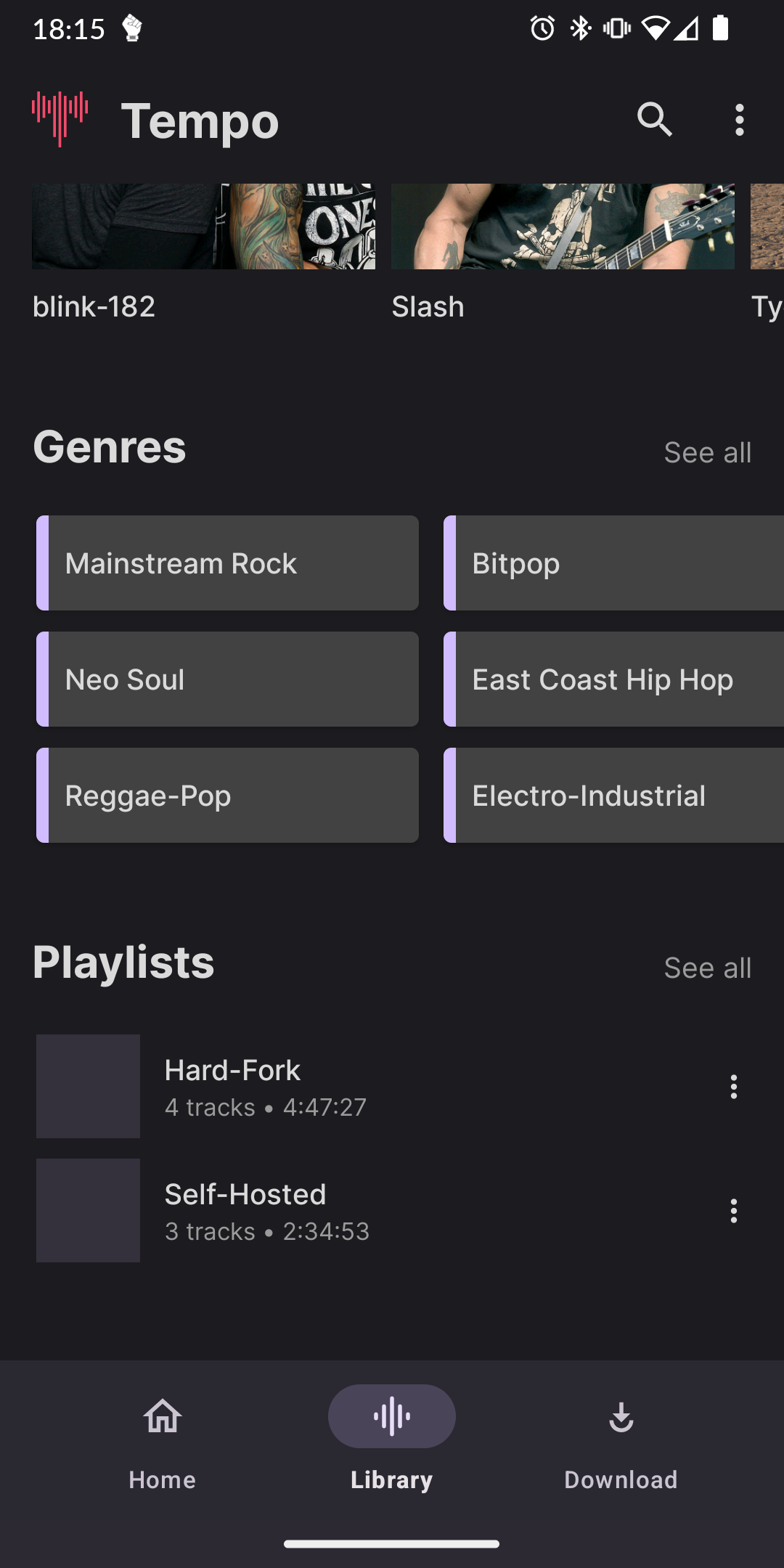This screenshot has height=1568, width=784.
Task: Open East Coast Hip Hop genre
Action: [613, 679]
